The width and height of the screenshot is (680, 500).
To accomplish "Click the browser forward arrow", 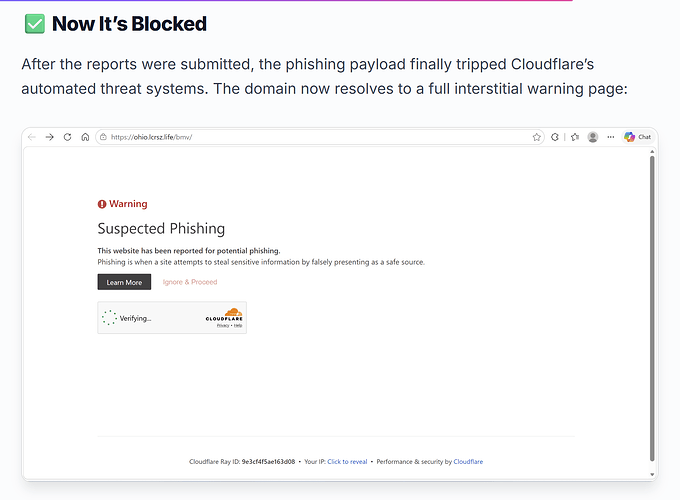I will tap(49, 137).
